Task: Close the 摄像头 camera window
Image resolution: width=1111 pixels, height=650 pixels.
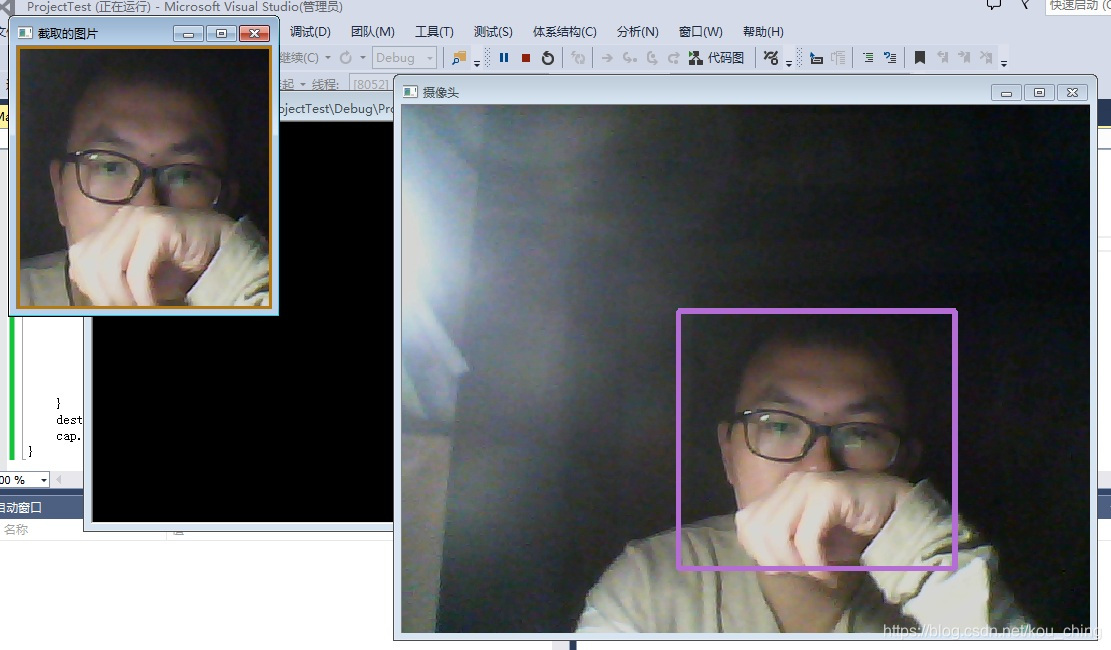Action: coord(1073,92)
